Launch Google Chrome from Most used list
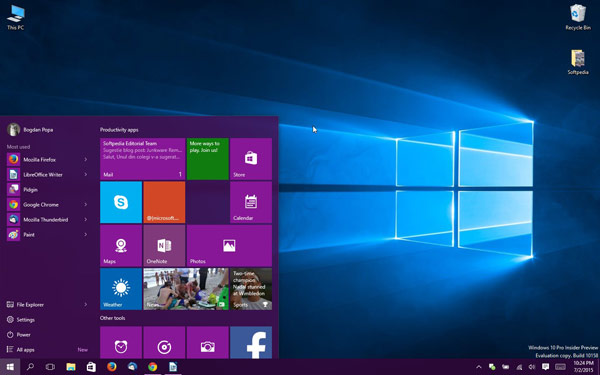The width and height of the screenshot is (600, 375). [x=47, y=204]
